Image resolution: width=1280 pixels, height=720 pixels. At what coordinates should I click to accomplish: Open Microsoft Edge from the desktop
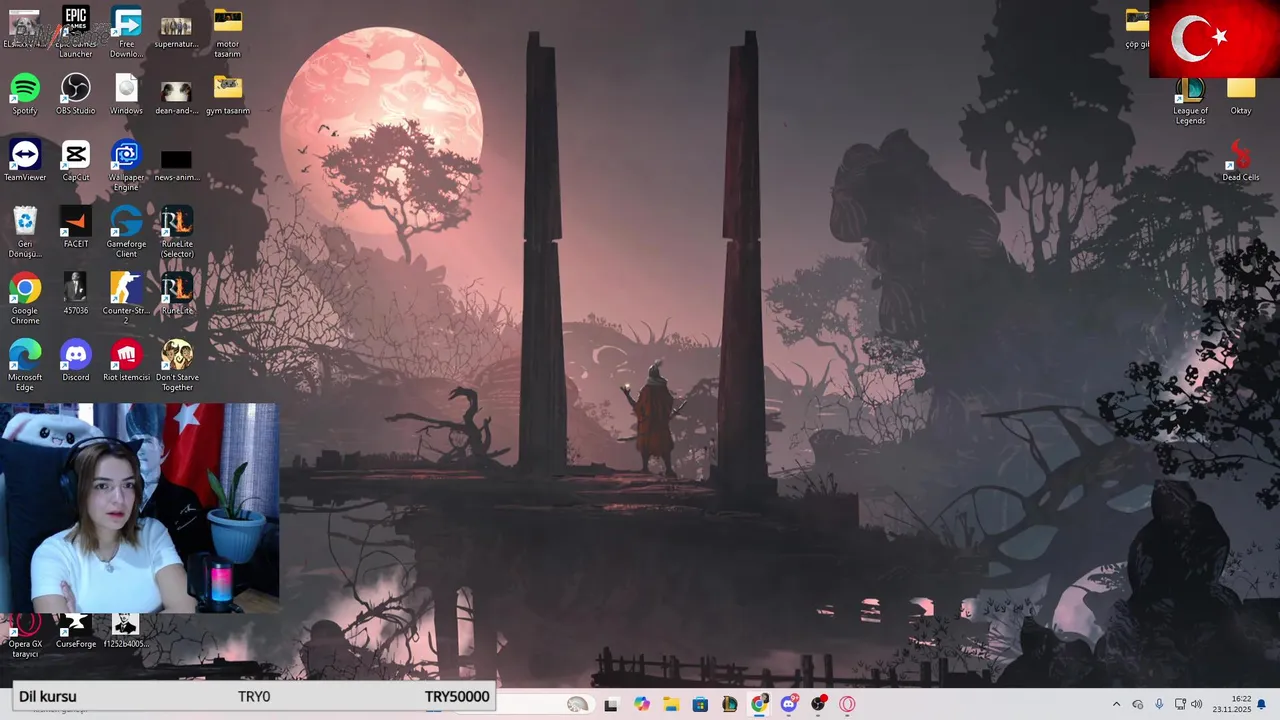pos(25,366)
